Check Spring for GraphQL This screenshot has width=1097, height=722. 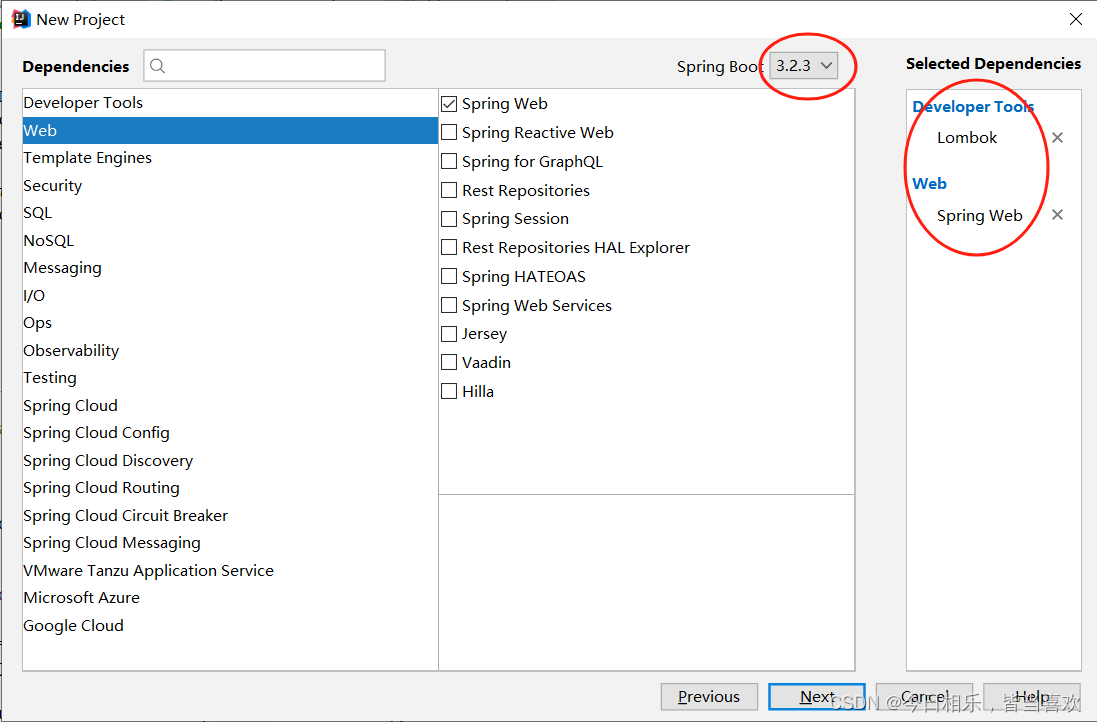click(x=449, y=162)
